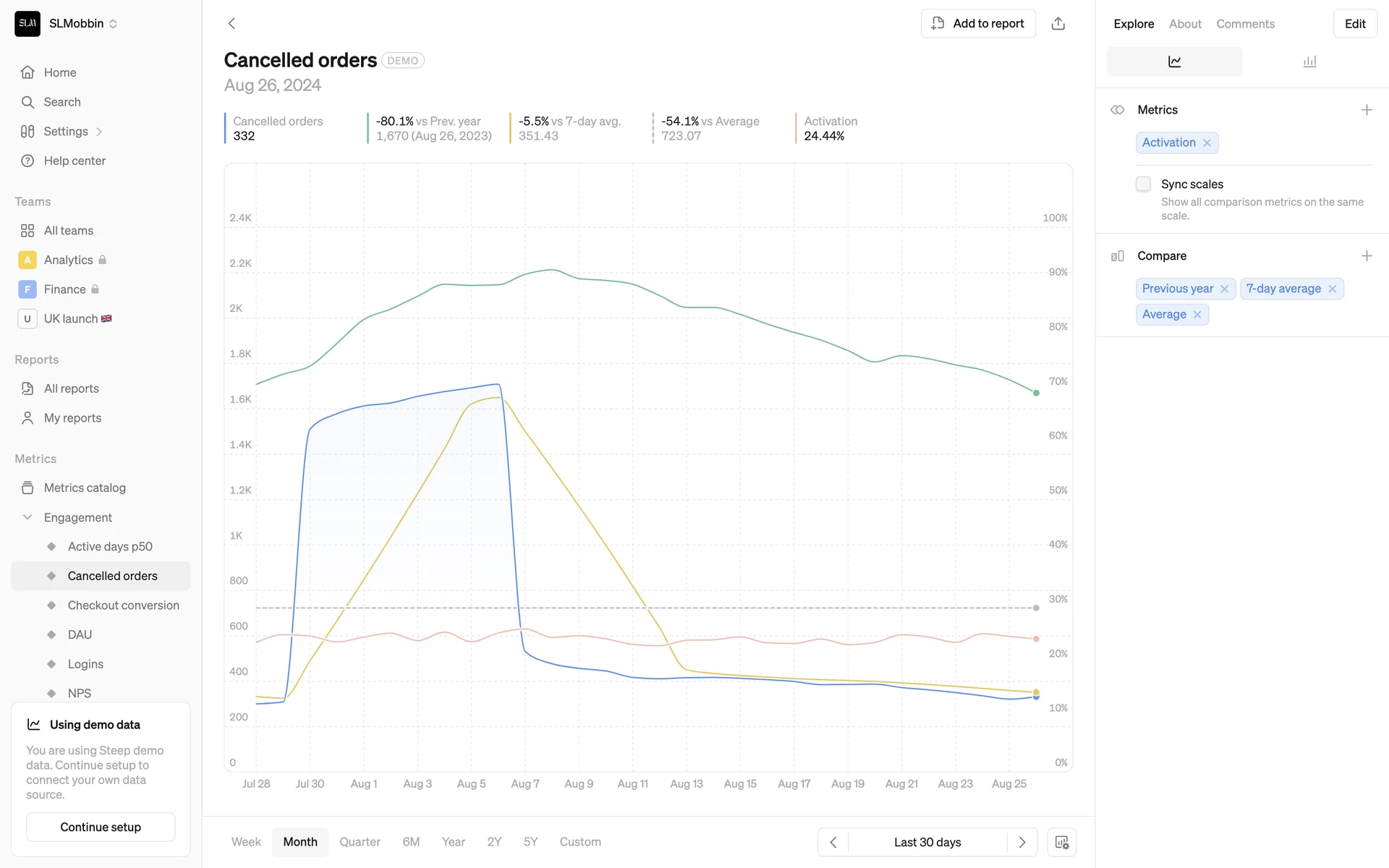Go to previous 30-day period
1389x868 pixels.
tap(833, 842)
